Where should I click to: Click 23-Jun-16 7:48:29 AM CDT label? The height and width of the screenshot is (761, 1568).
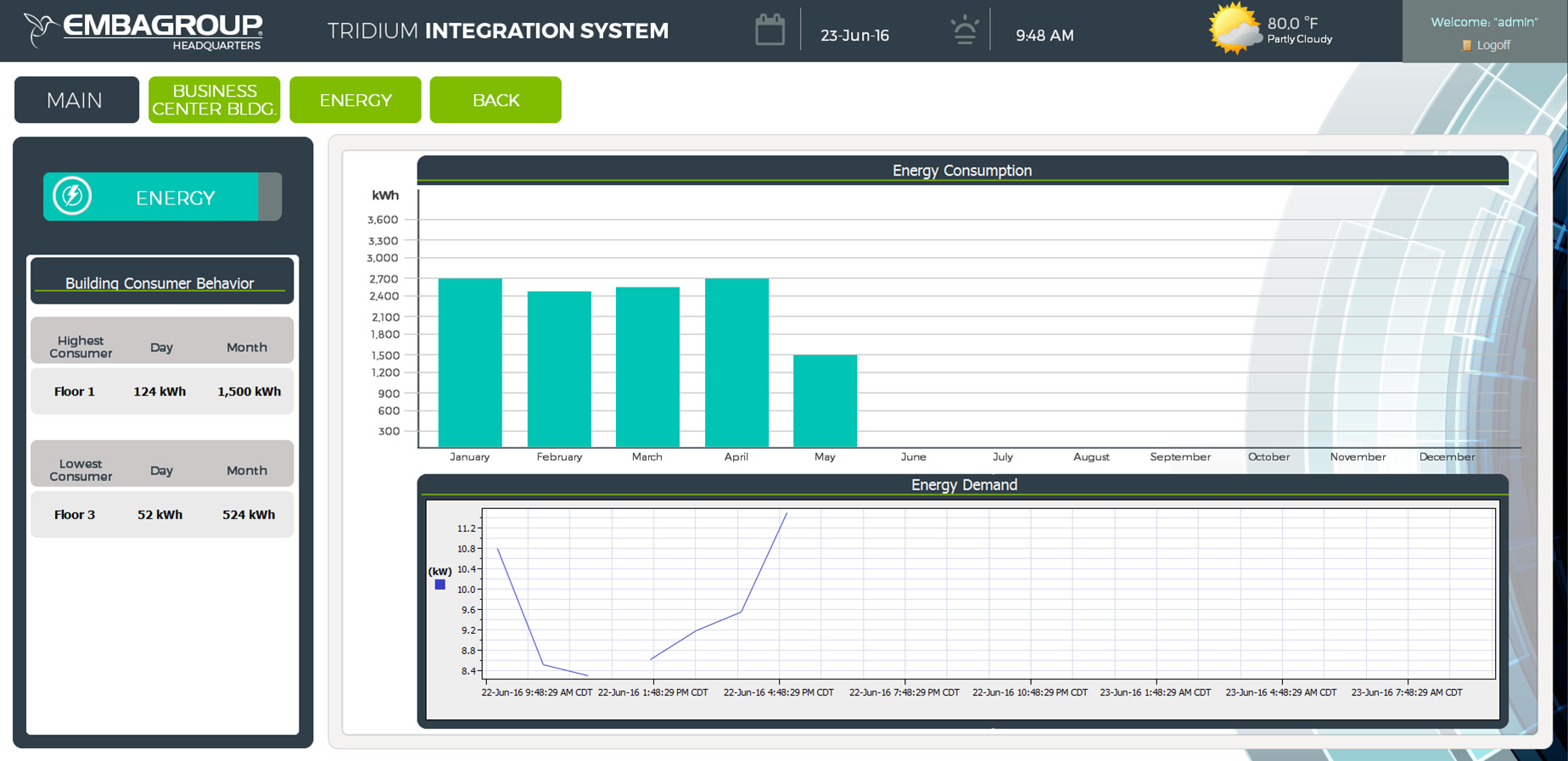(1407, 692)
